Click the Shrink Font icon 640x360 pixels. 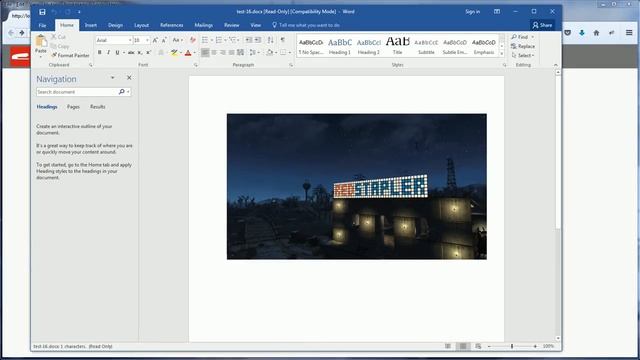(164, 40)
